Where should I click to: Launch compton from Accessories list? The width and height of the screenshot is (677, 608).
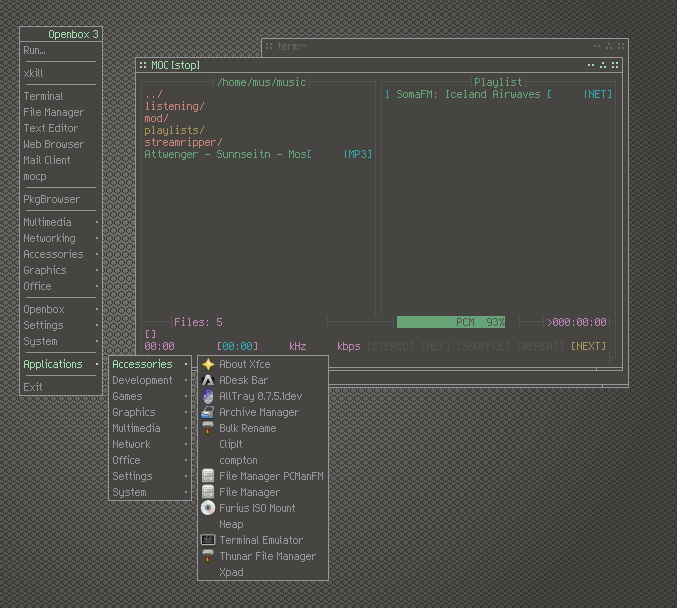[263, 460]
